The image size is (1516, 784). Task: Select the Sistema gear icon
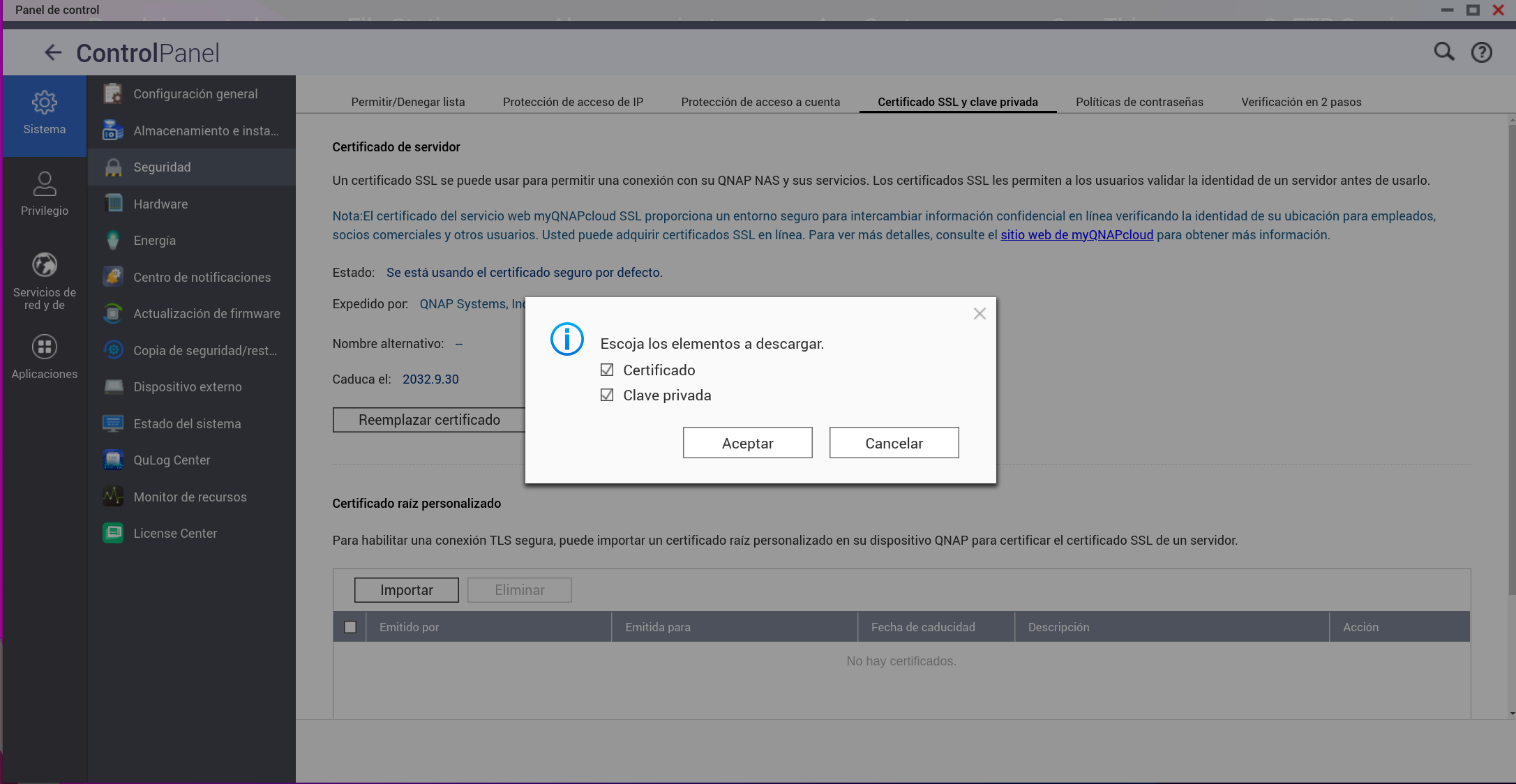point(44,103)
